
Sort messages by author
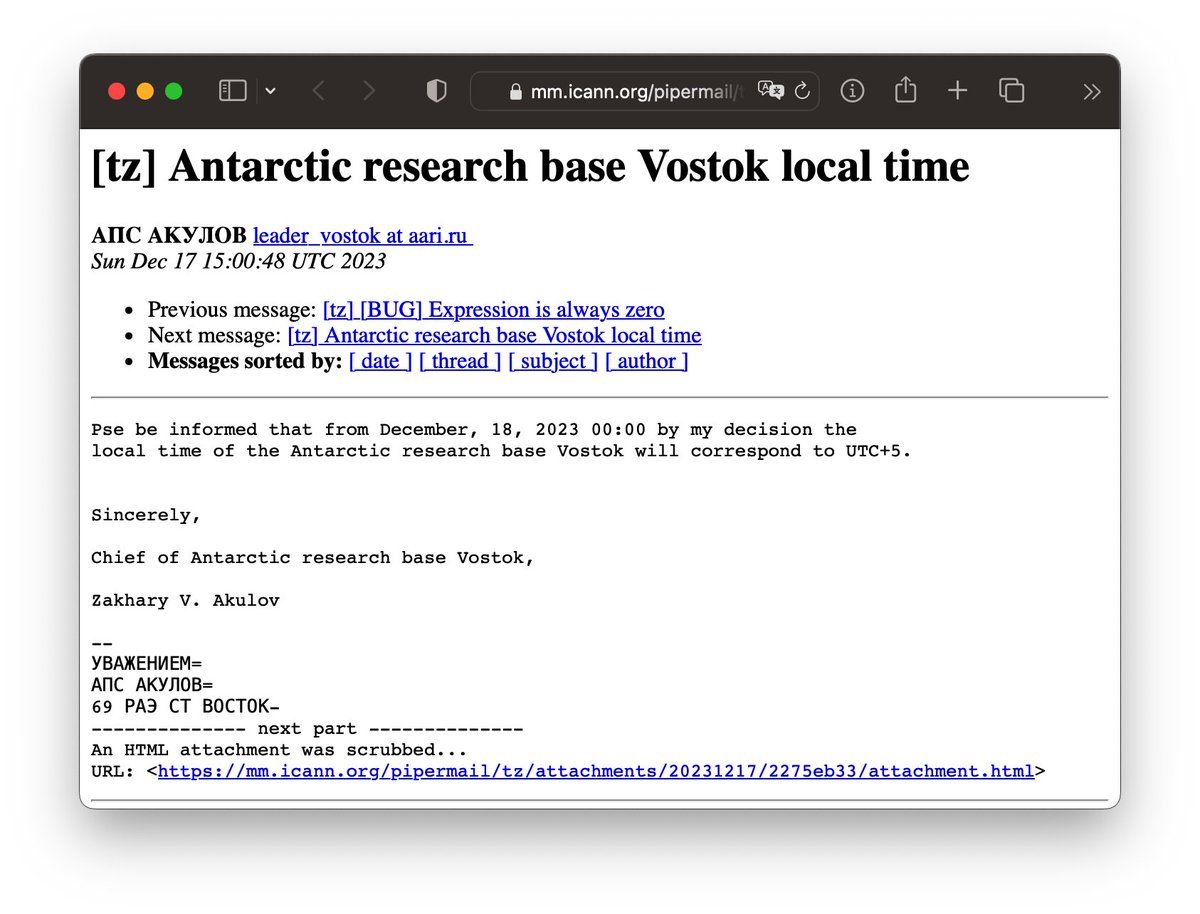tap(646, 361)
